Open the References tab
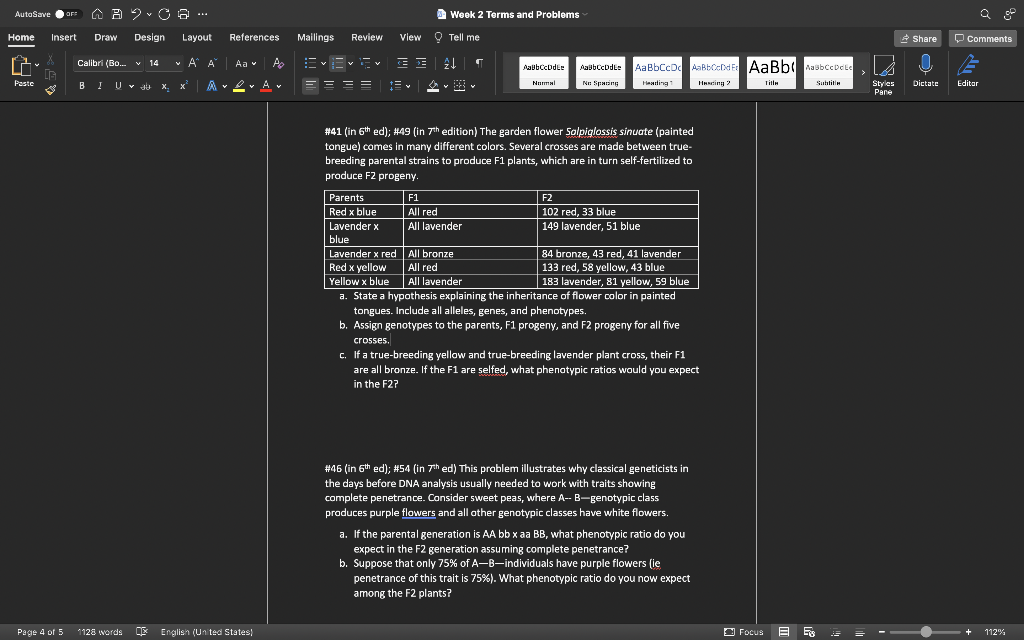This screenshot has height=640, width=1024. pos(254,37)
